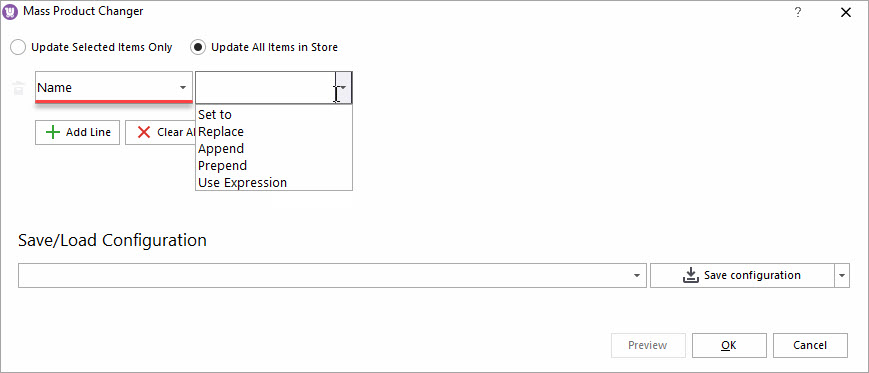Click the OK button
The image size is (869, 373).
coord(729,345)
